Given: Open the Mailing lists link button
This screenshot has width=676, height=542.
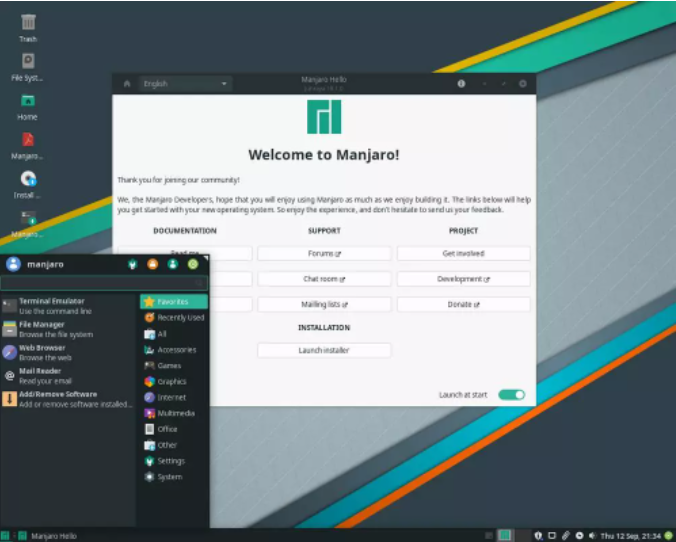Looking at the screenshot, I should tap(324, 304).
